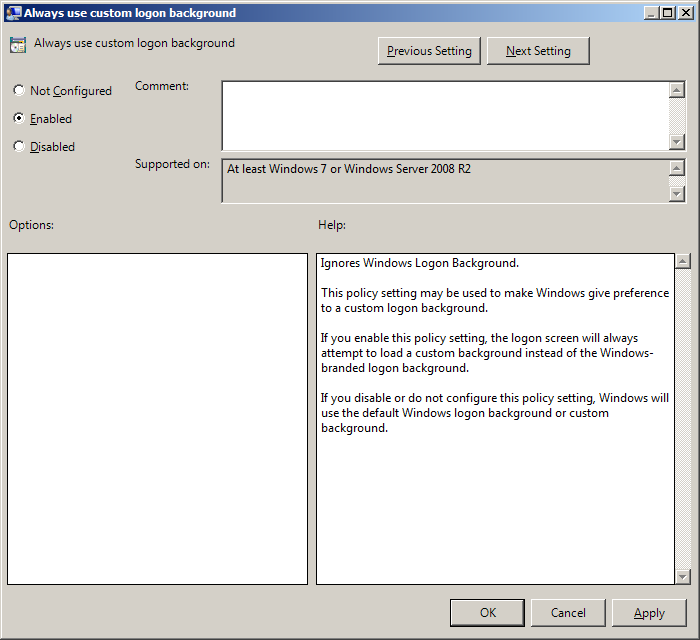
Task: Click the Help pane scrollbar track
Action: pyautogui.click(x=683, y=420)
